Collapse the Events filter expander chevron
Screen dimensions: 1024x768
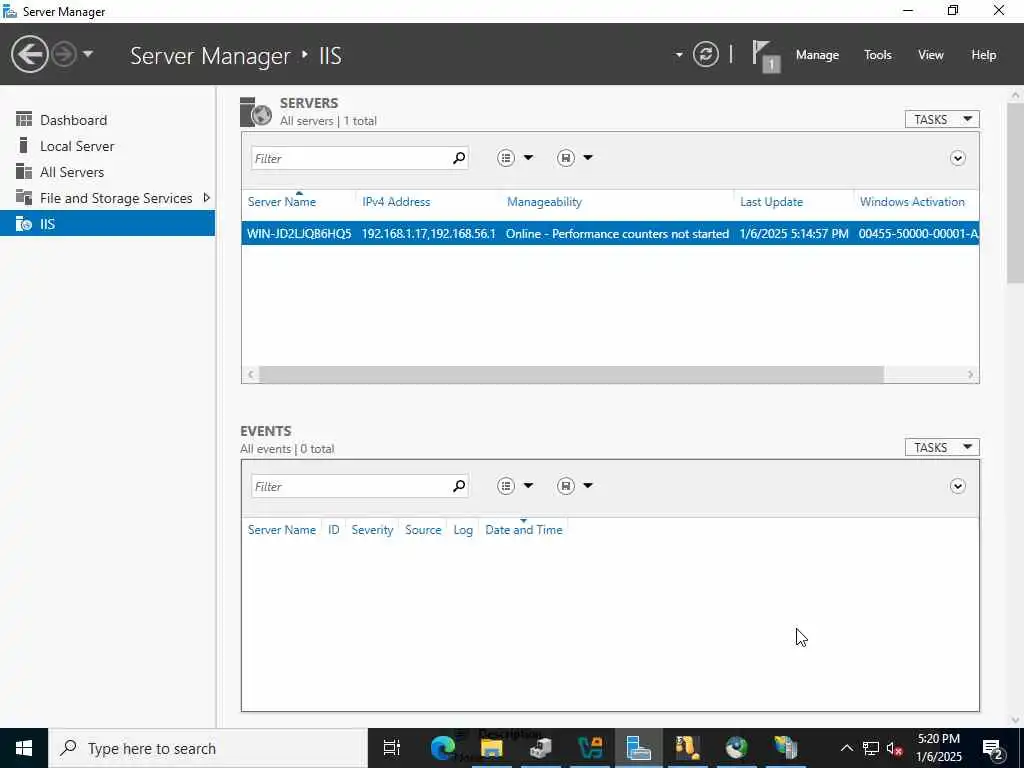(x=957, y=486)
